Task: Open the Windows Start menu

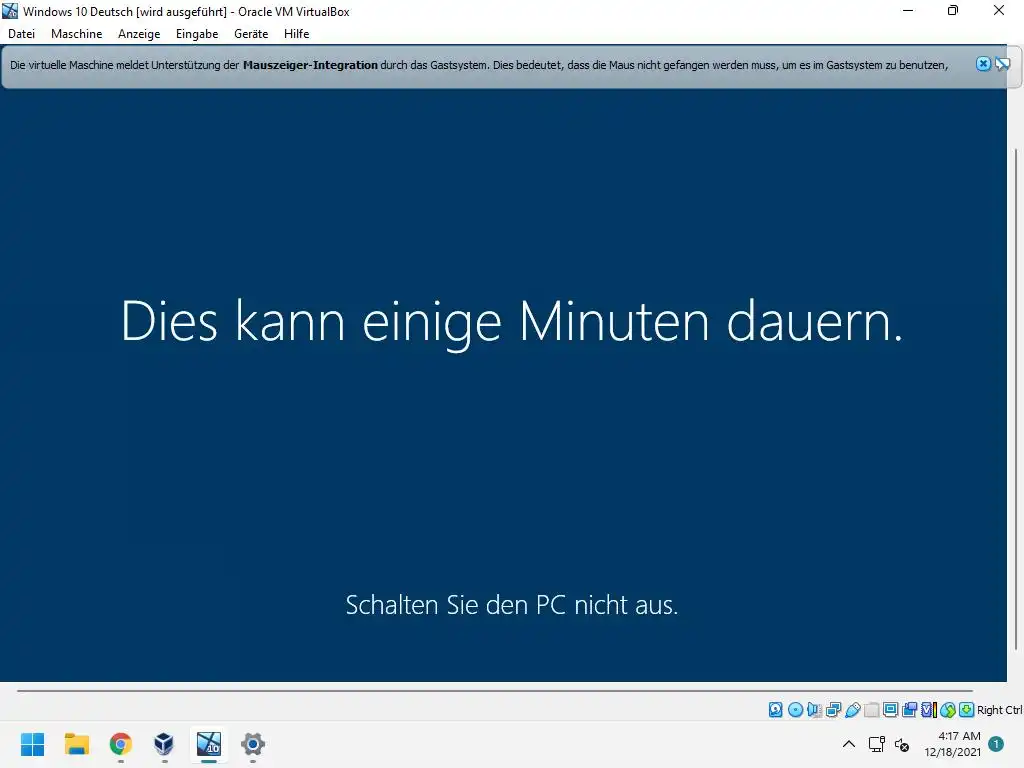Action: pos(32,744)
